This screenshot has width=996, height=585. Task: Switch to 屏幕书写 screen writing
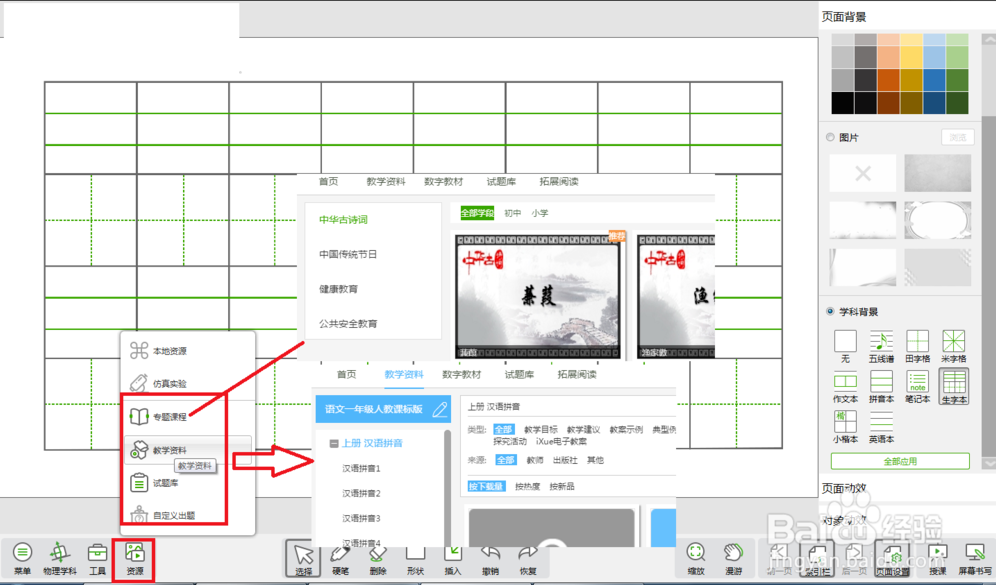click(x=975, y=559)
